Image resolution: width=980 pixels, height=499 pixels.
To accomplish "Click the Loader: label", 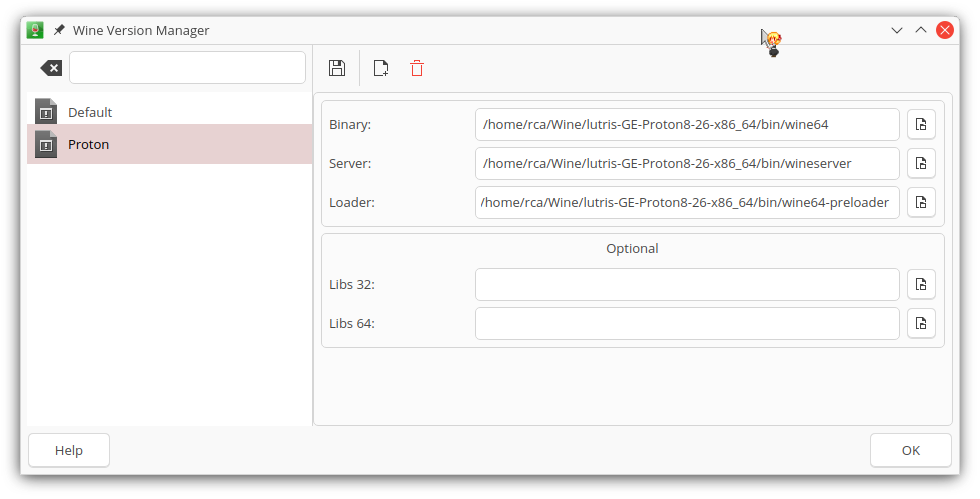I will tap(352, 203).
